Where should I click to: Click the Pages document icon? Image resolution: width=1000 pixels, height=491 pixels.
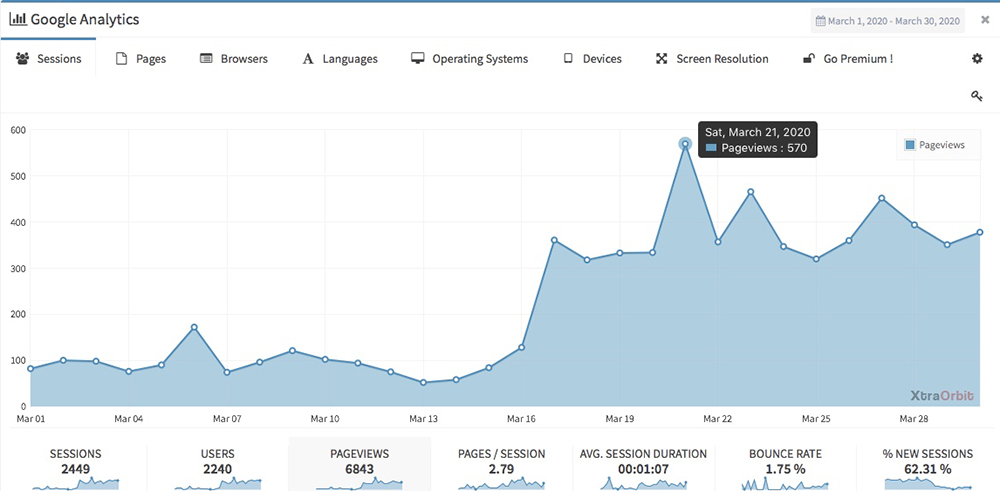coord(121,59)
